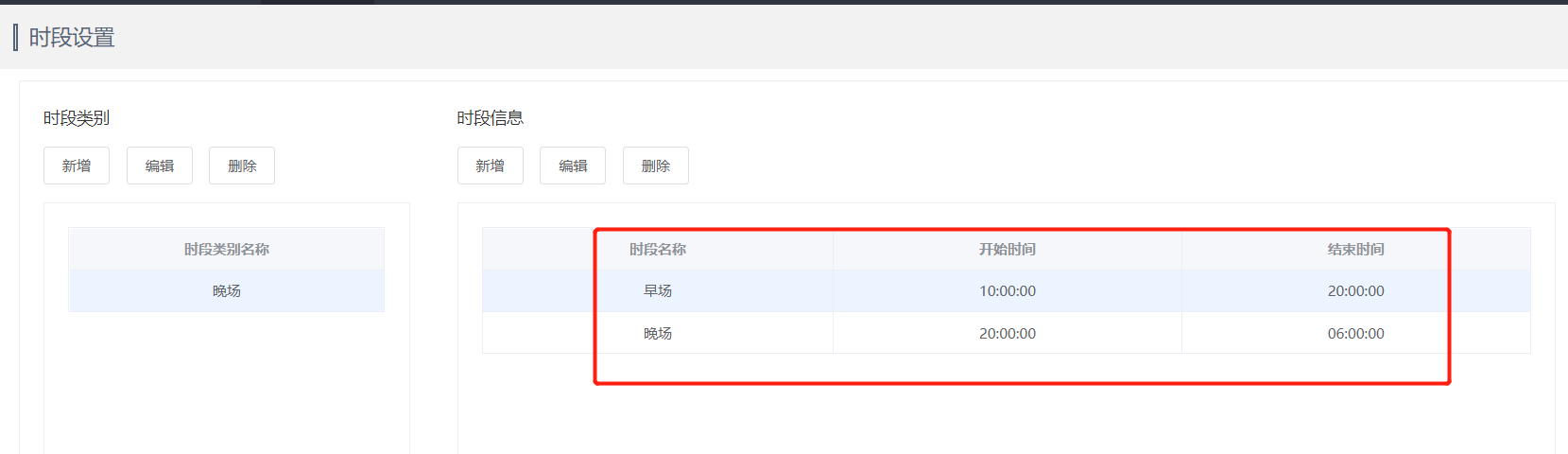1568x454 pixels.
Task: Click 新增 under 时段类别
Action: [77, 166]
